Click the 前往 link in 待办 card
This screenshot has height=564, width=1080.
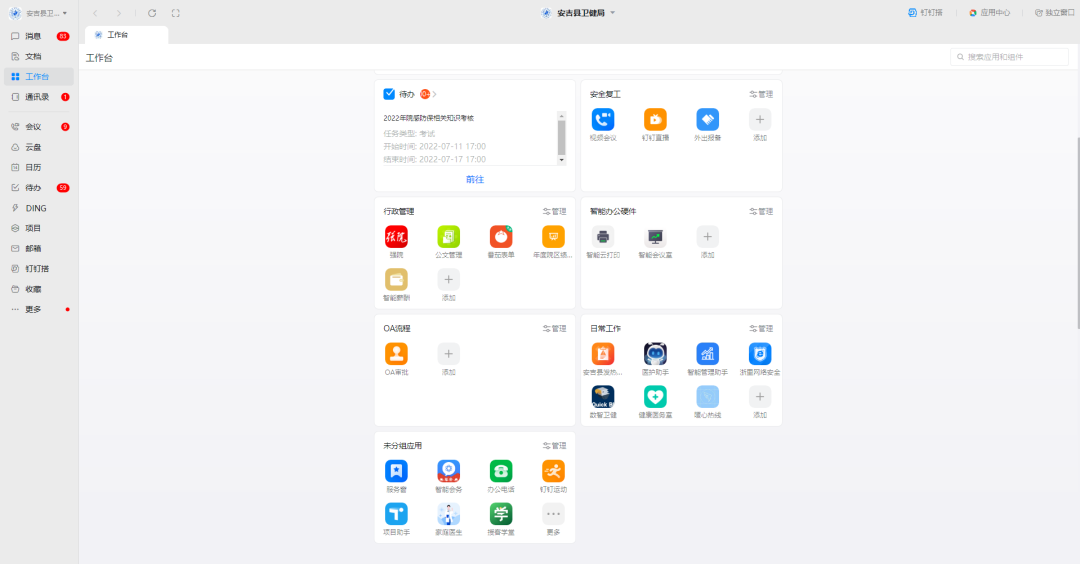[474, 179]
